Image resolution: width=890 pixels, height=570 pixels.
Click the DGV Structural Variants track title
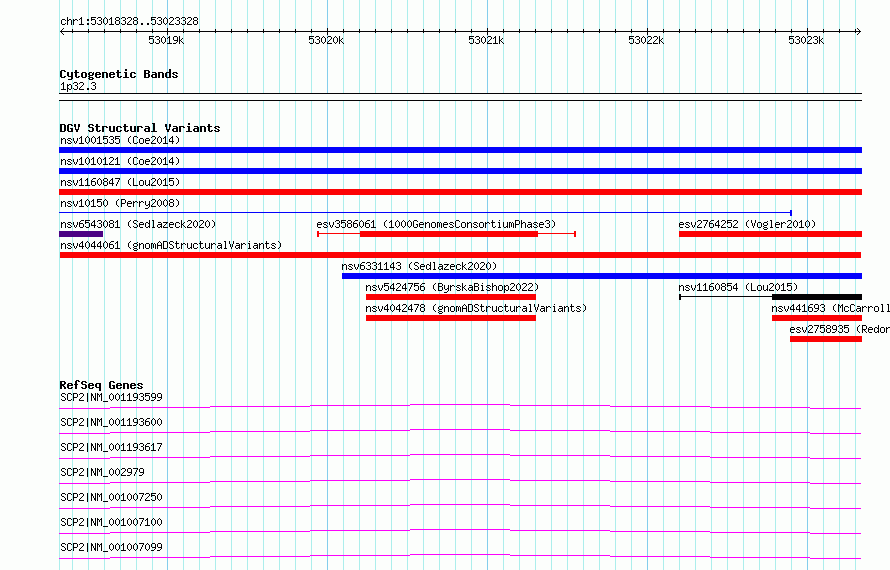(140, 128)
